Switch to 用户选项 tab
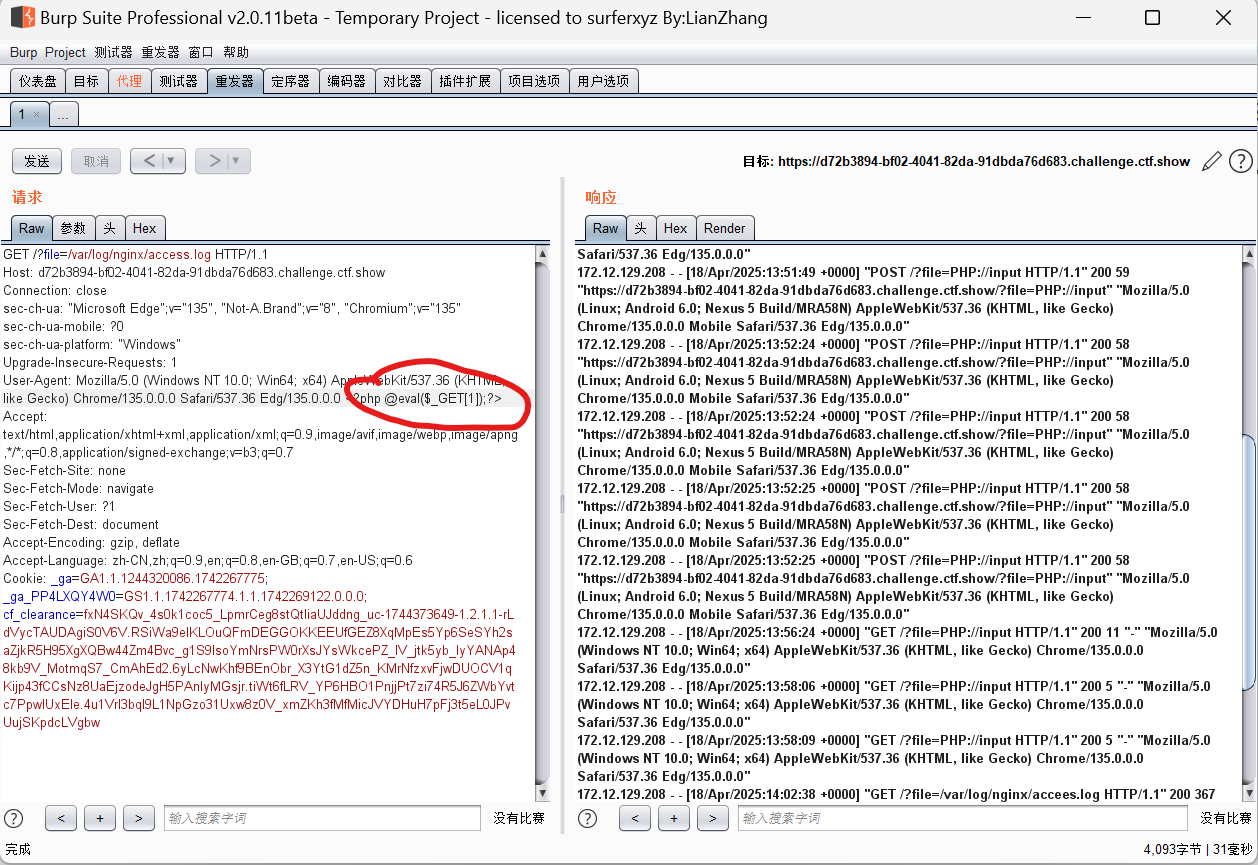Screen dimensions: 1258x865 603,81
